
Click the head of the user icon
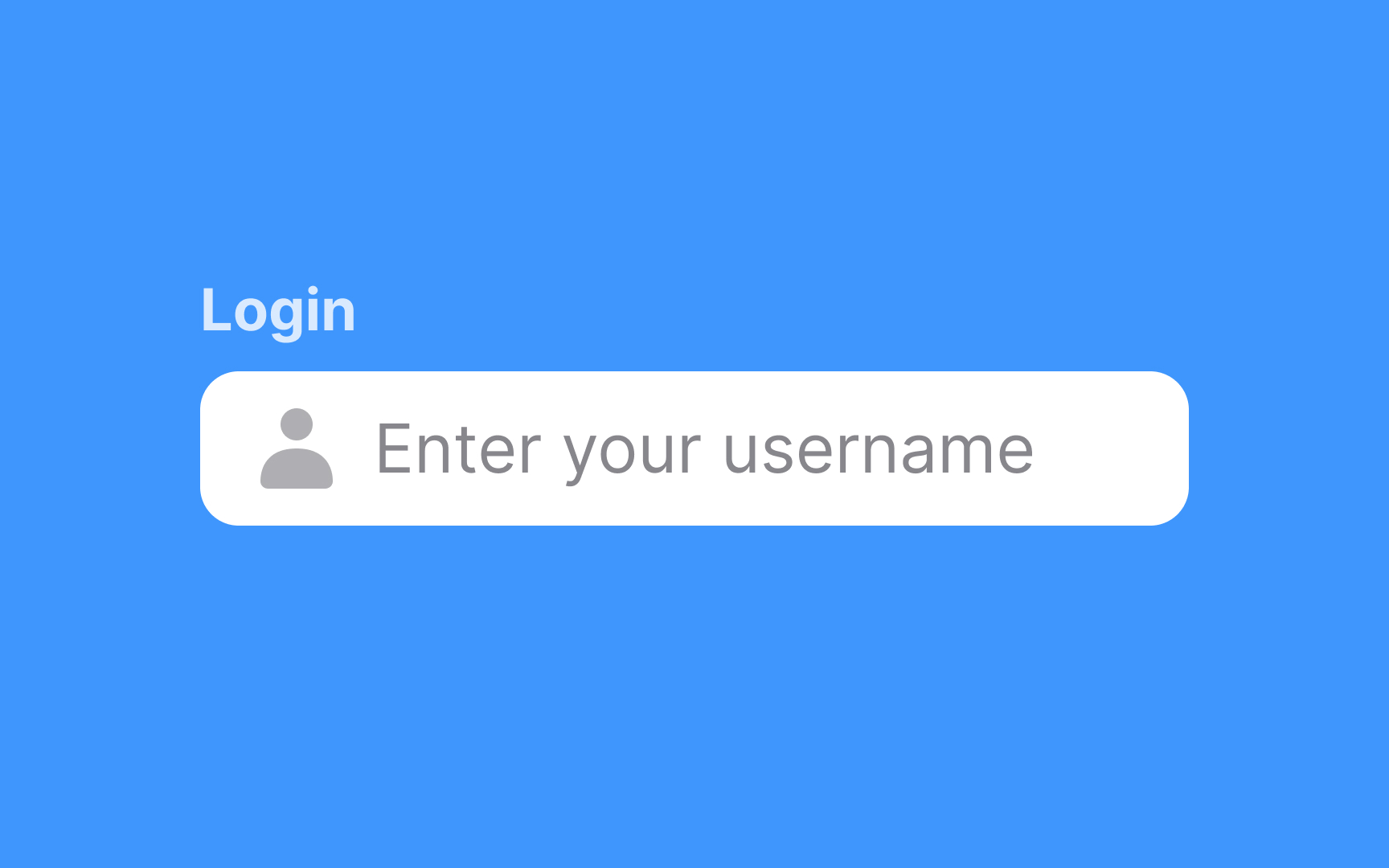pos(297,424)
